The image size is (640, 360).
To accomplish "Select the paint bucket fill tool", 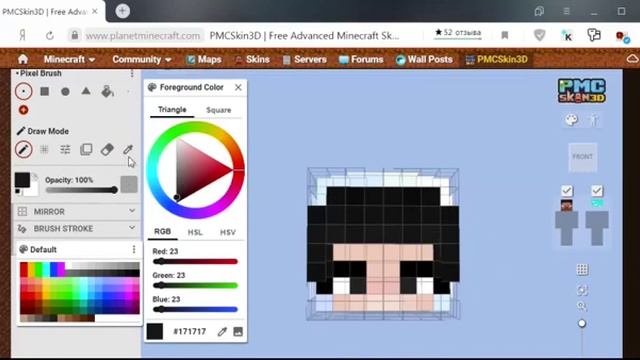I will 107,91.
